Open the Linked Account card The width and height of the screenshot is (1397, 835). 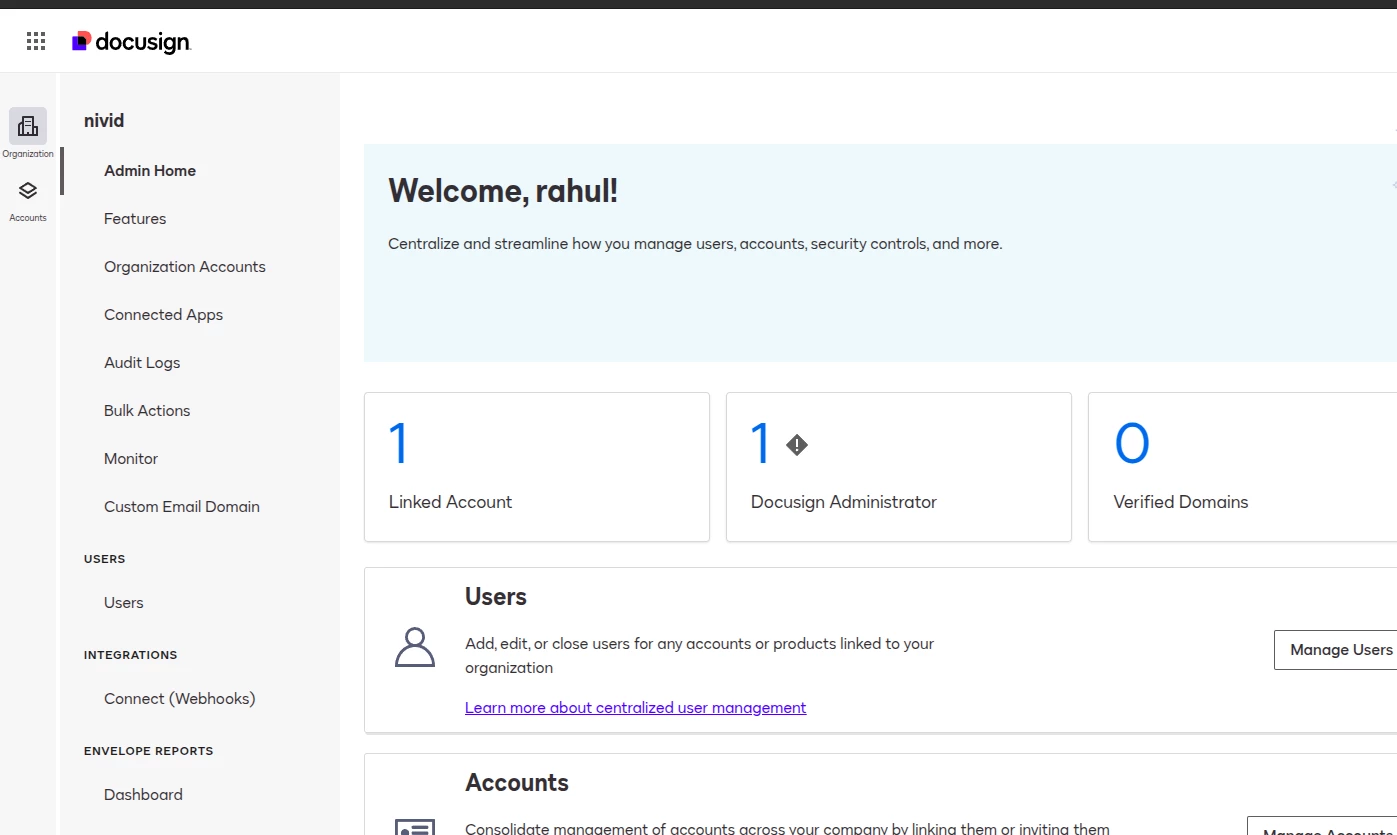[537, 467]
